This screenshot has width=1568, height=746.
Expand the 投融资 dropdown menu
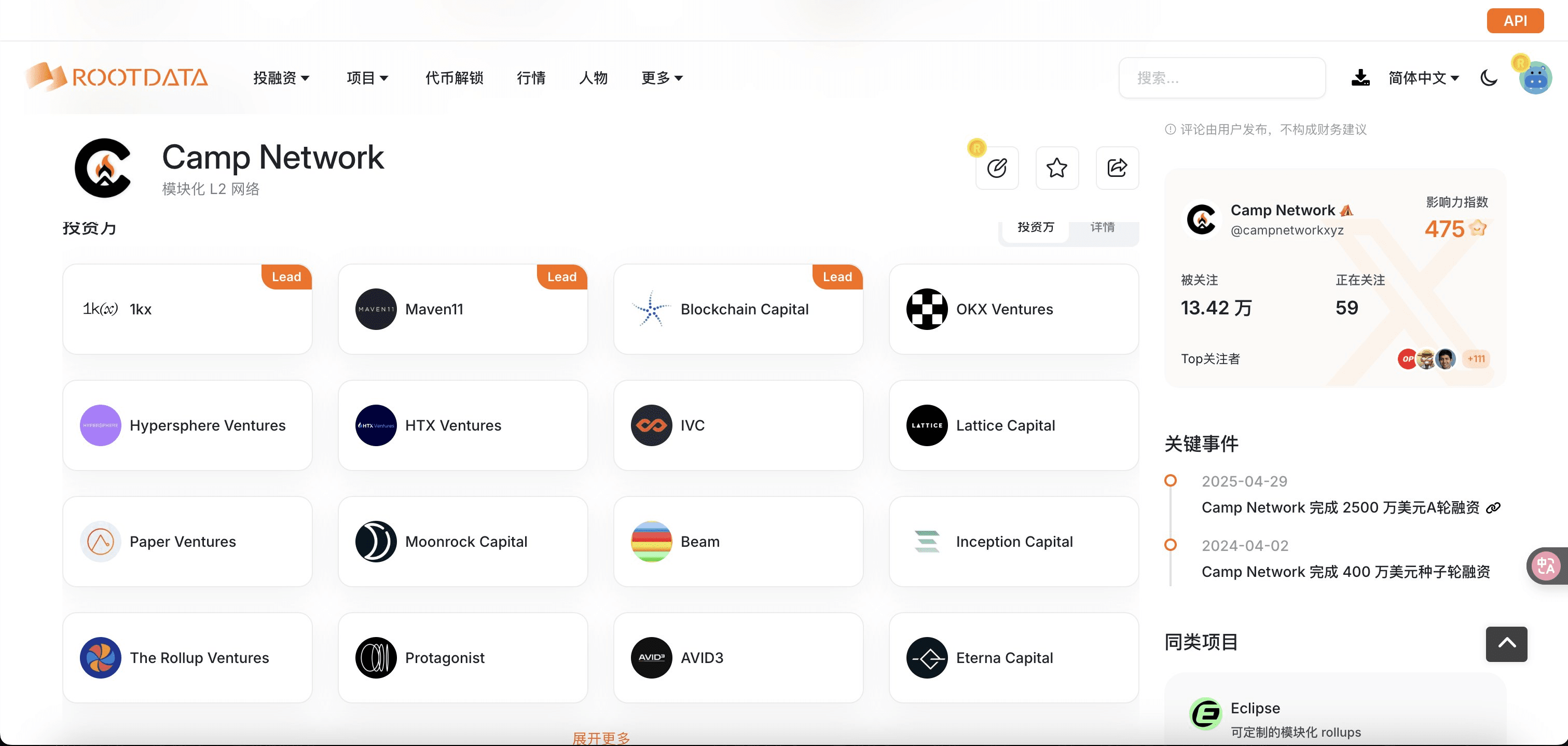pos(281,78)
